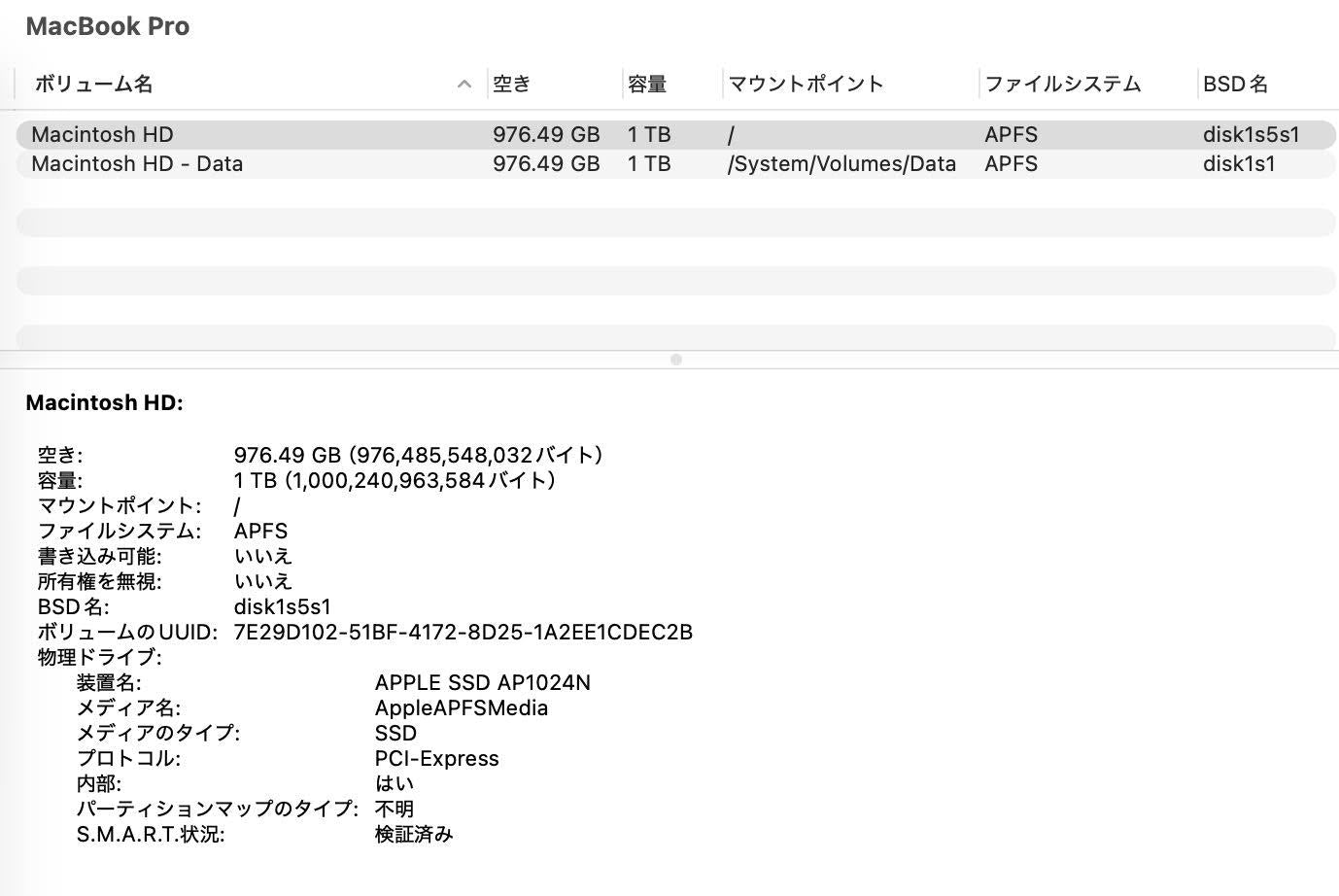Viewport: 1339px width, 896px height.
Task: Click the ファイルシステム column header
Action: [1062, 85]
